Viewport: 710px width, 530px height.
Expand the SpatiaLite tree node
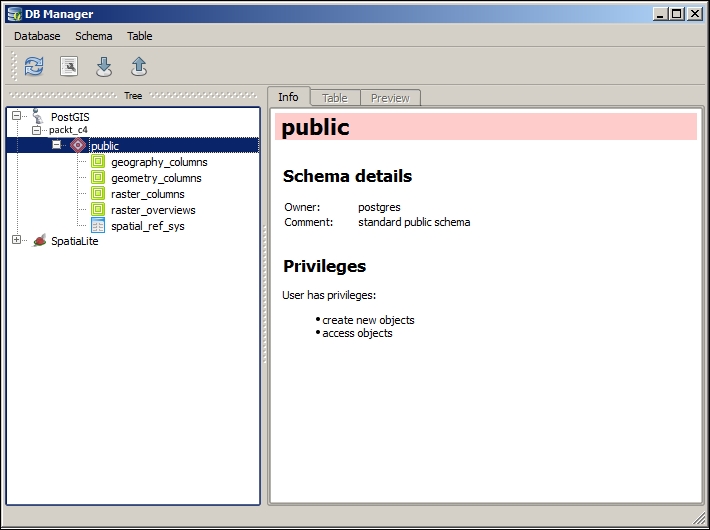point(16,240)
